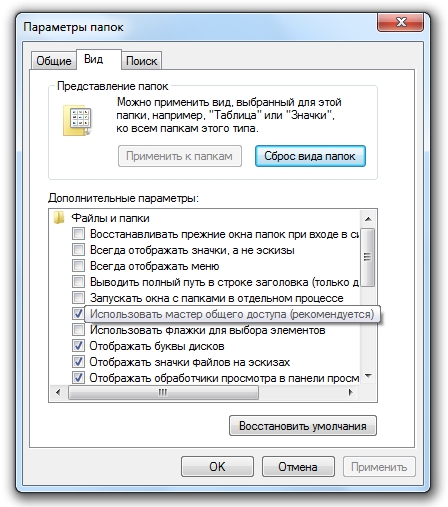Click the folder view illustration icon
This screenshot has height=507, width=448.
[77, 121]
